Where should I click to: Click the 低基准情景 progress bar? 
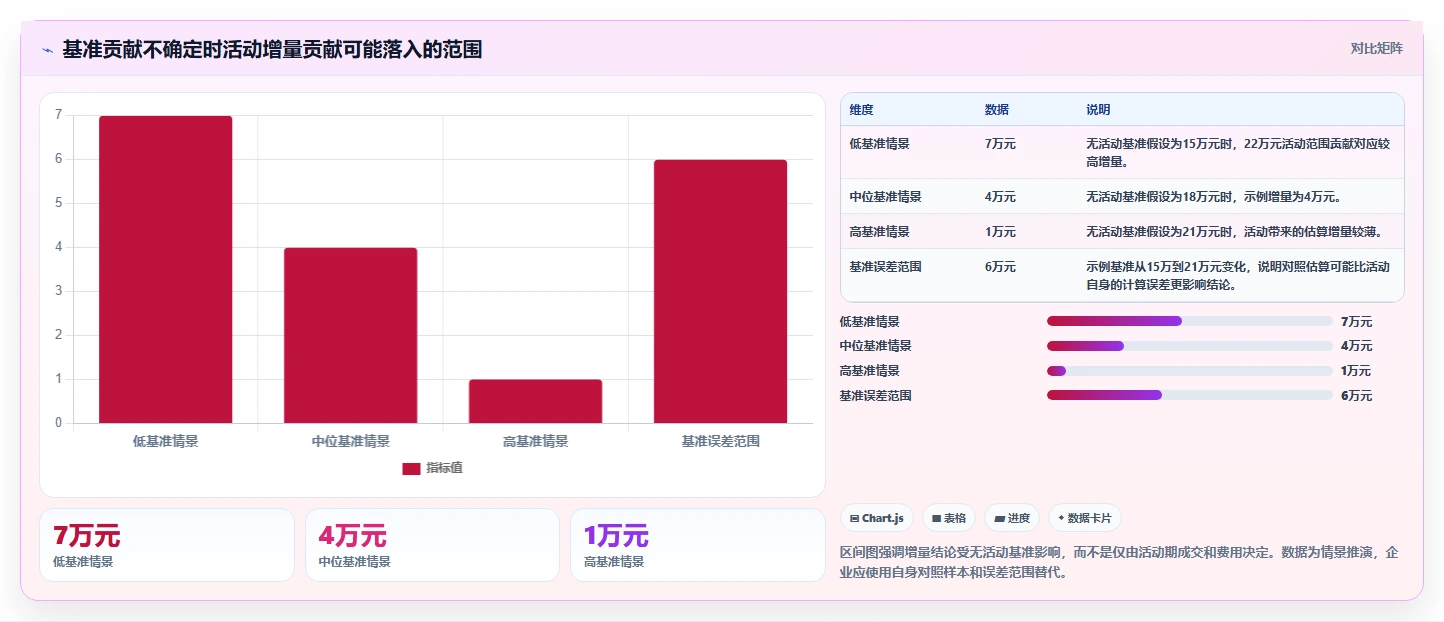[x=1189, y=321]
